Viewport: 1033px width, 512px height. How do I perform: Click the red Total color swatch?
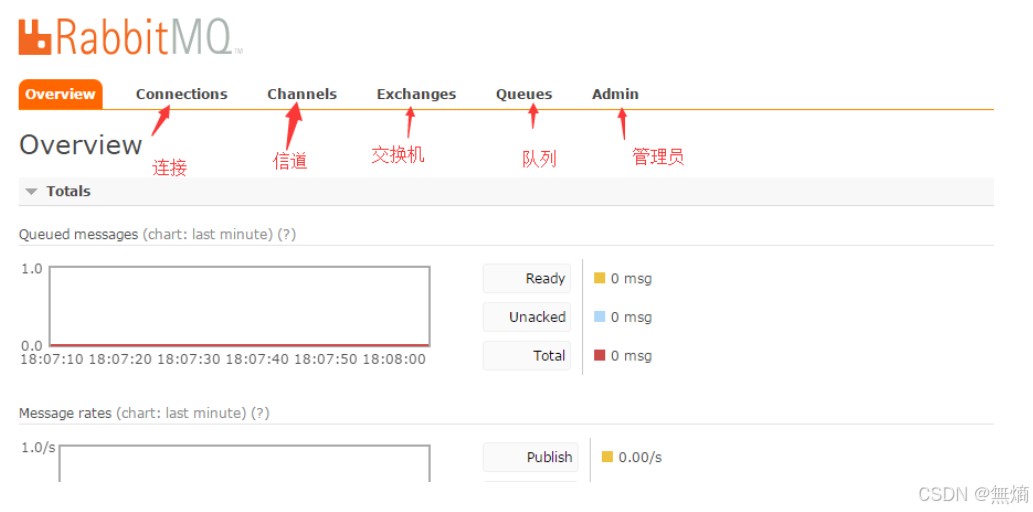click(600, 355)
